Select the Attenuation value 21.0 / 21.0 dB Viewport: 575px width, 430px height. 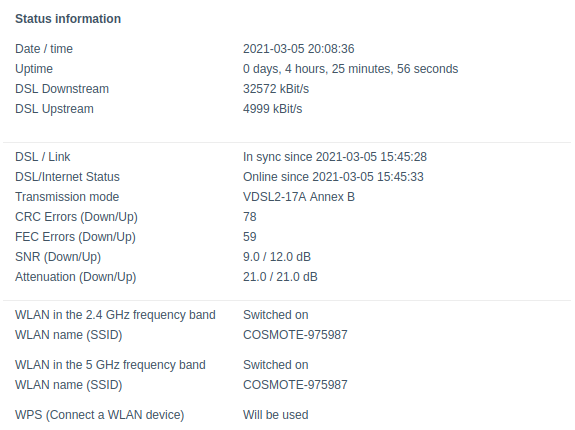(280, 277)
